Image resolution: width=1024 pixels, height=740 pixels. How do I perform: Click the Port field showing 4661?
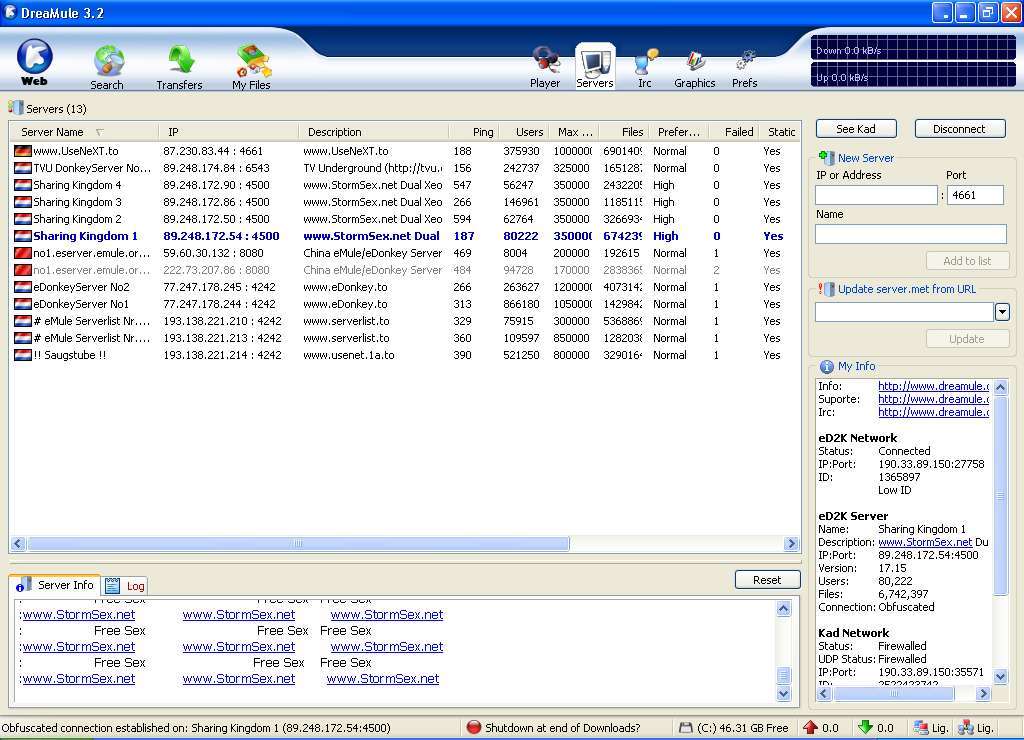(x=975, y=195)
